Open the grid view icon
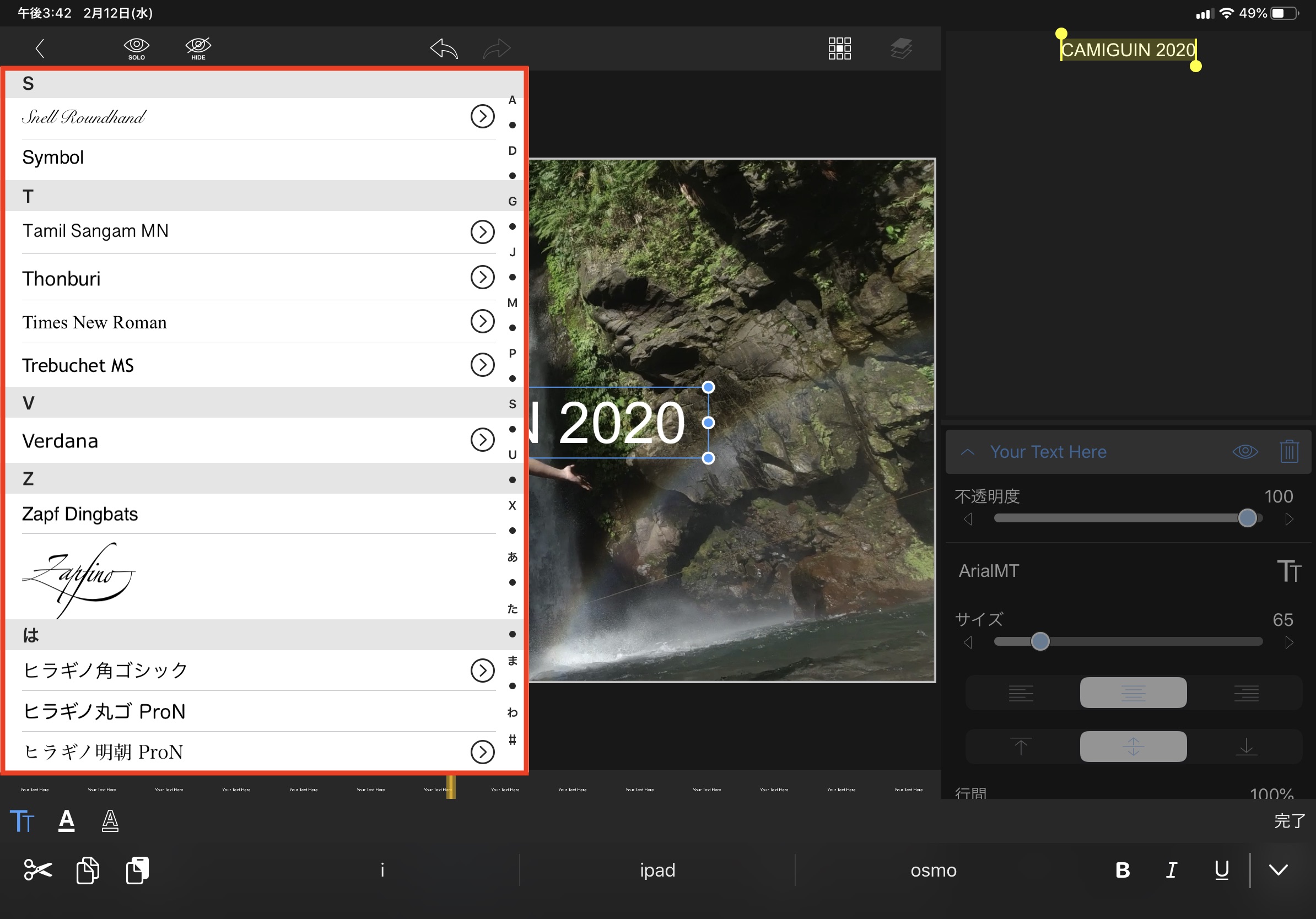Screen dimensions: 1316x919 click(839, 48)
